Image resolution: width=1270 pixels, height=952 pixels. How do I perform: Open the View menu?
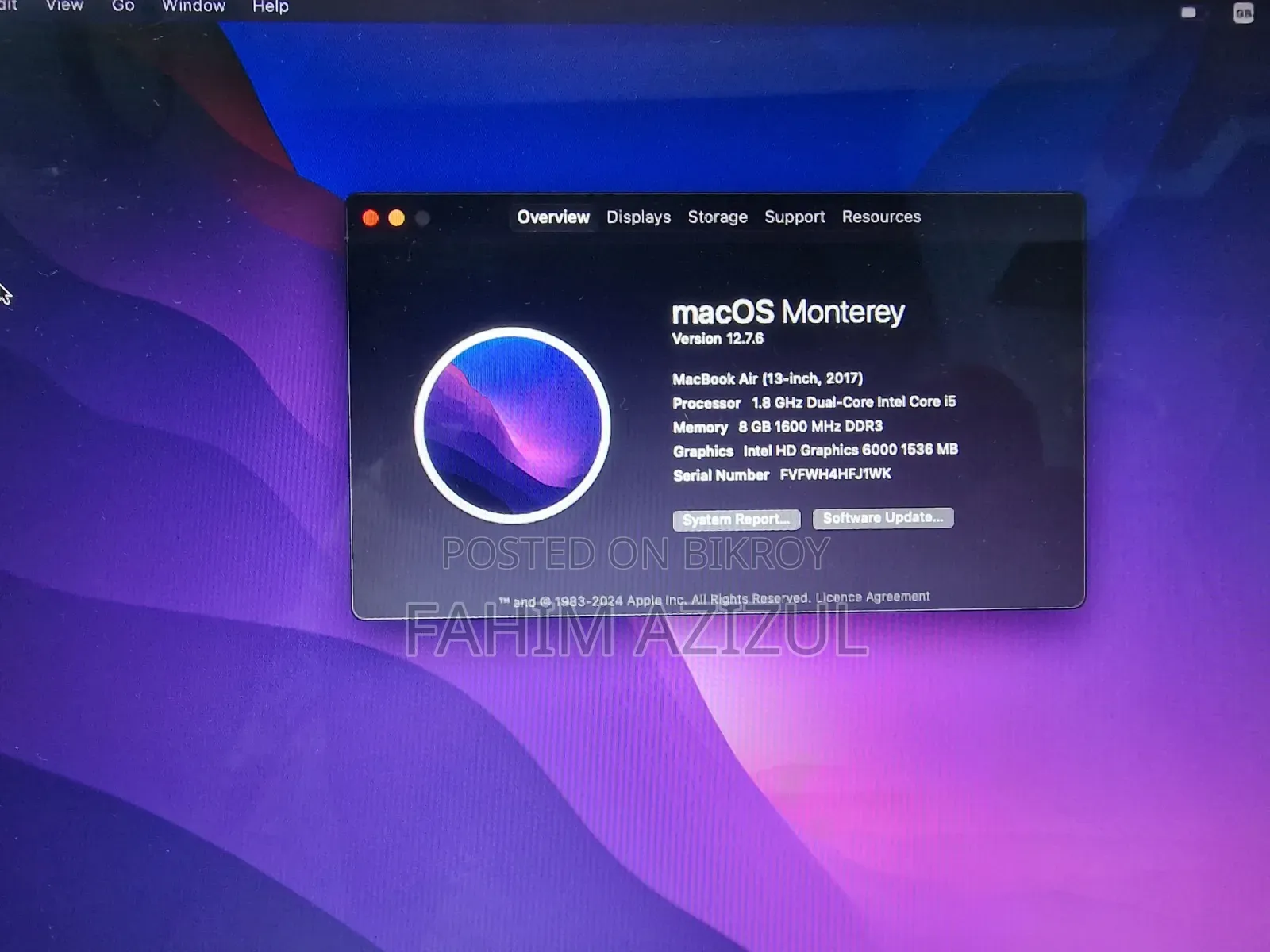(x=64, y=6)
